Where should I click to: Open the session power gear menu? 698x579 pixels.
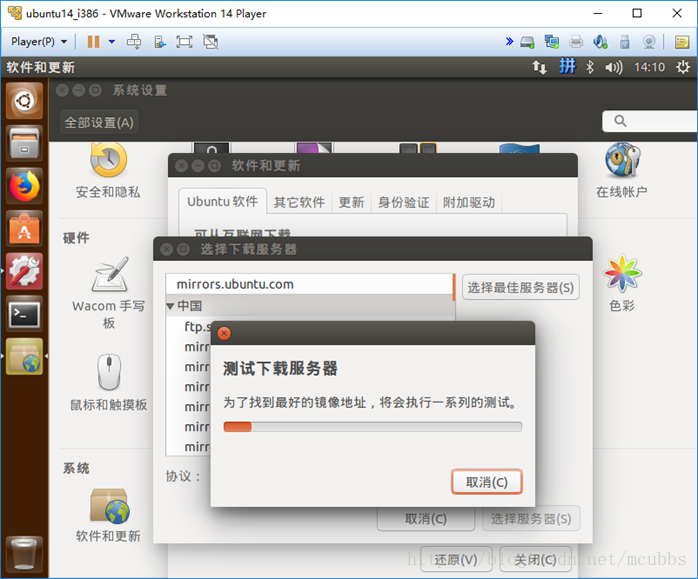[683, 67]
